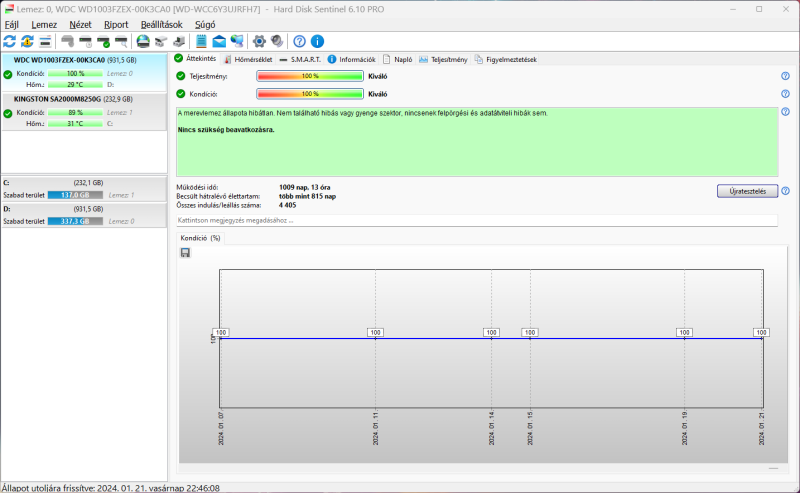The width and height of the screenshot is (800, 493).
Task: Select the WDC WD1003FZEX-00K3CA0 disk
Action: coord(84,72)
